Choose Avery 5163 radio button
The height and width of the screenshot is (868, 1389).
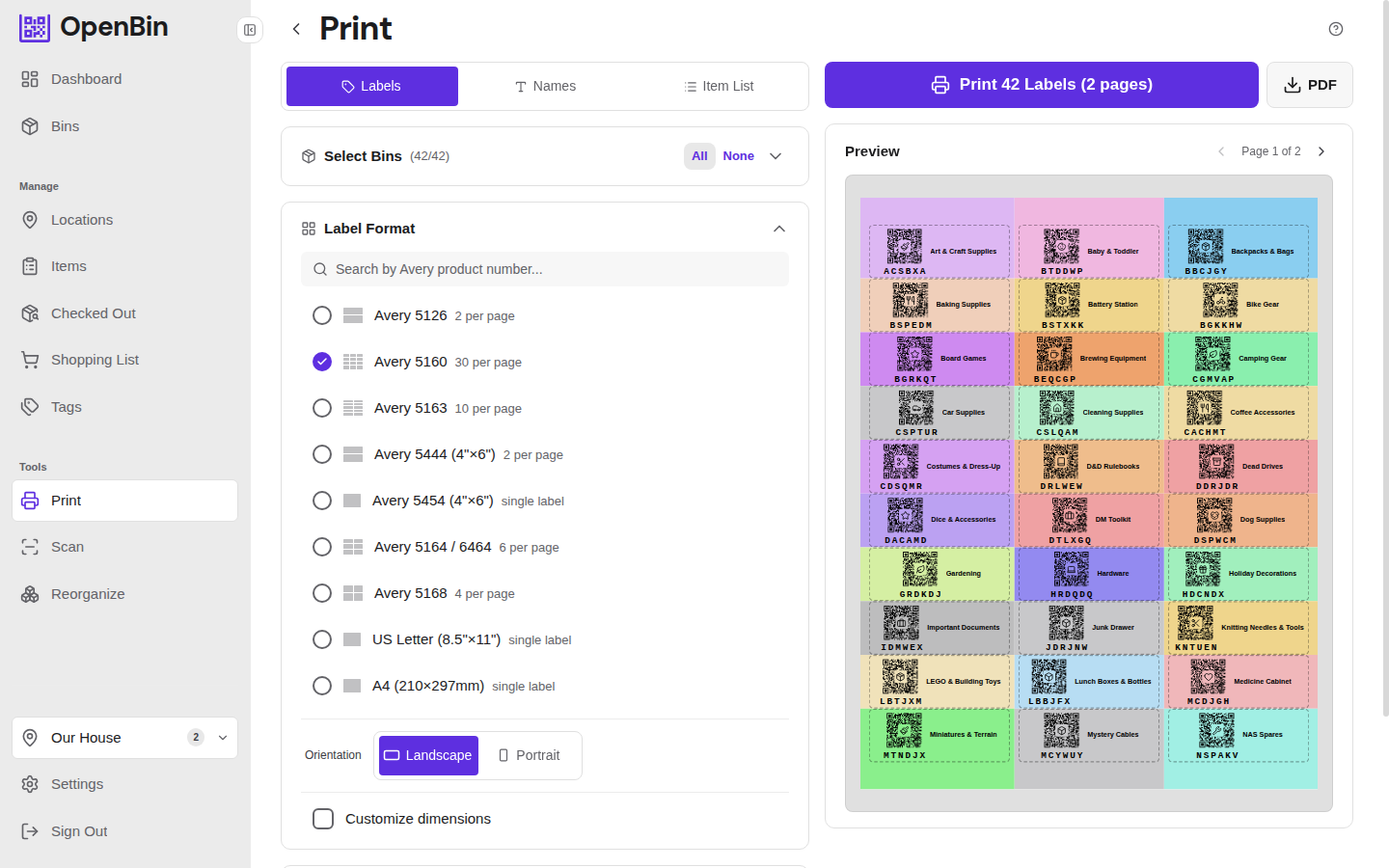coord(322,408)
